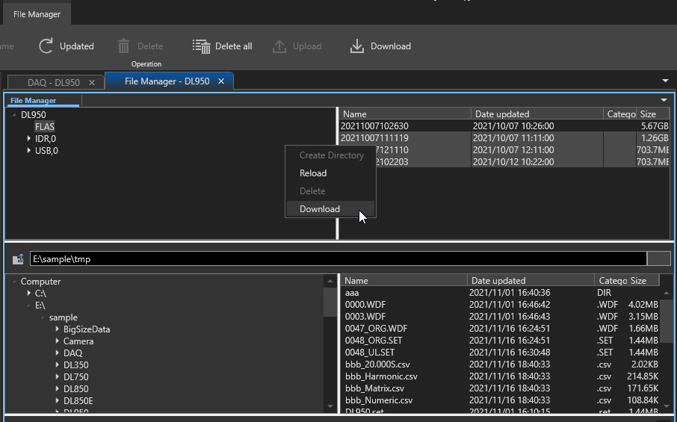
Task: Choose Reload from the context menu
Action: click(x=313, y=173)
